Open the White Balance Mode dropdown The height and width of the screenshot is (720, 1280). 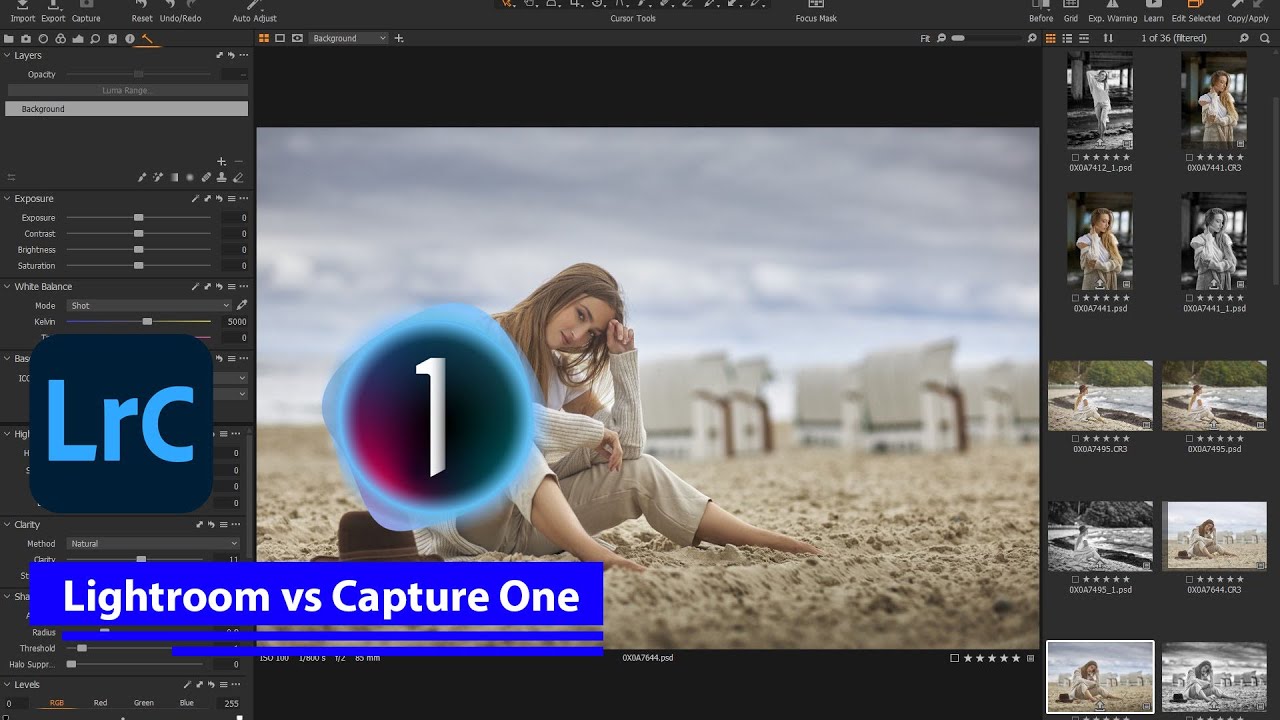pyautogui.click(x=149, y=305)
